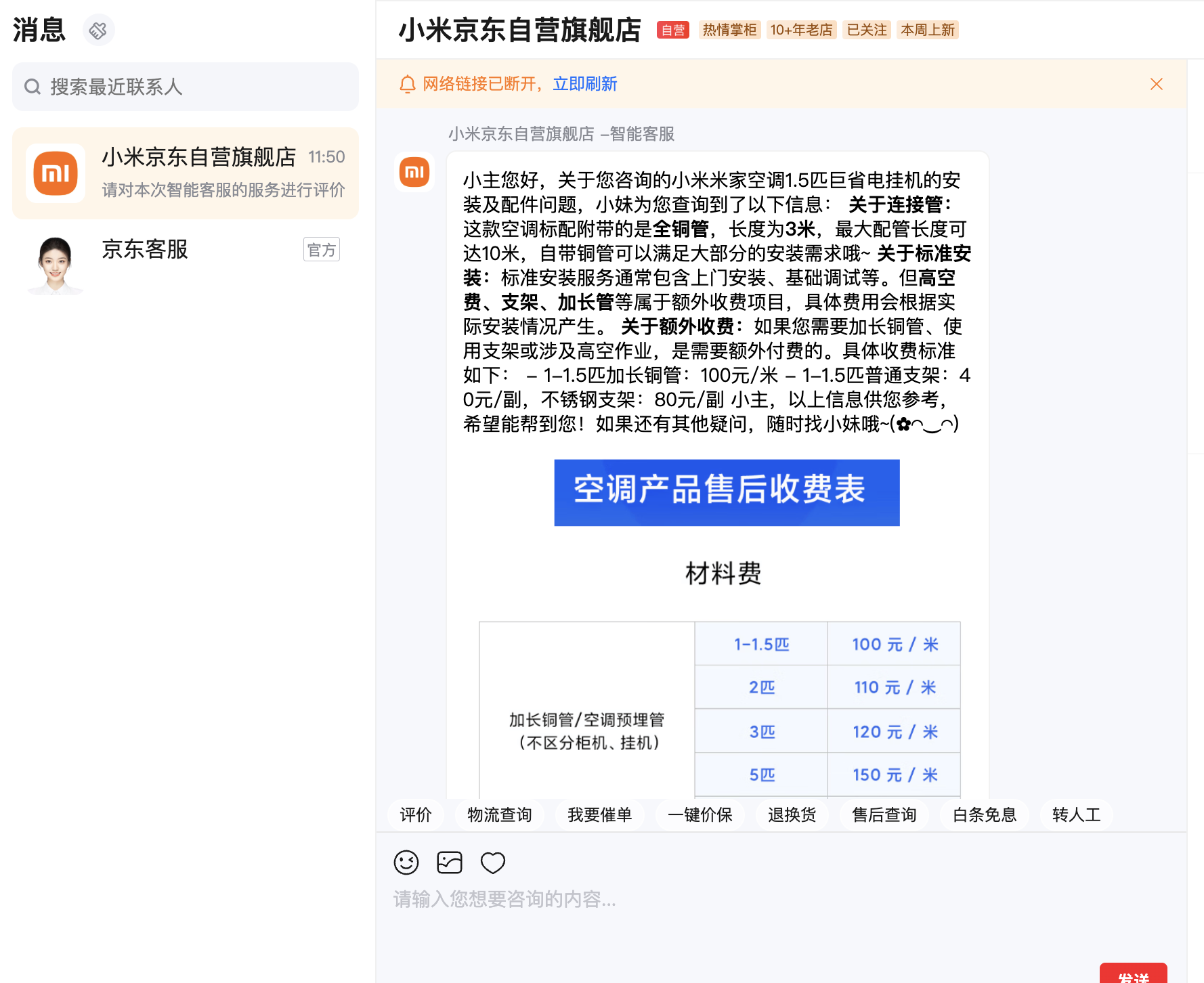Click the Xiaomi logo in contact list
This screenshot has width=1204, height=983.
point(56,173)
